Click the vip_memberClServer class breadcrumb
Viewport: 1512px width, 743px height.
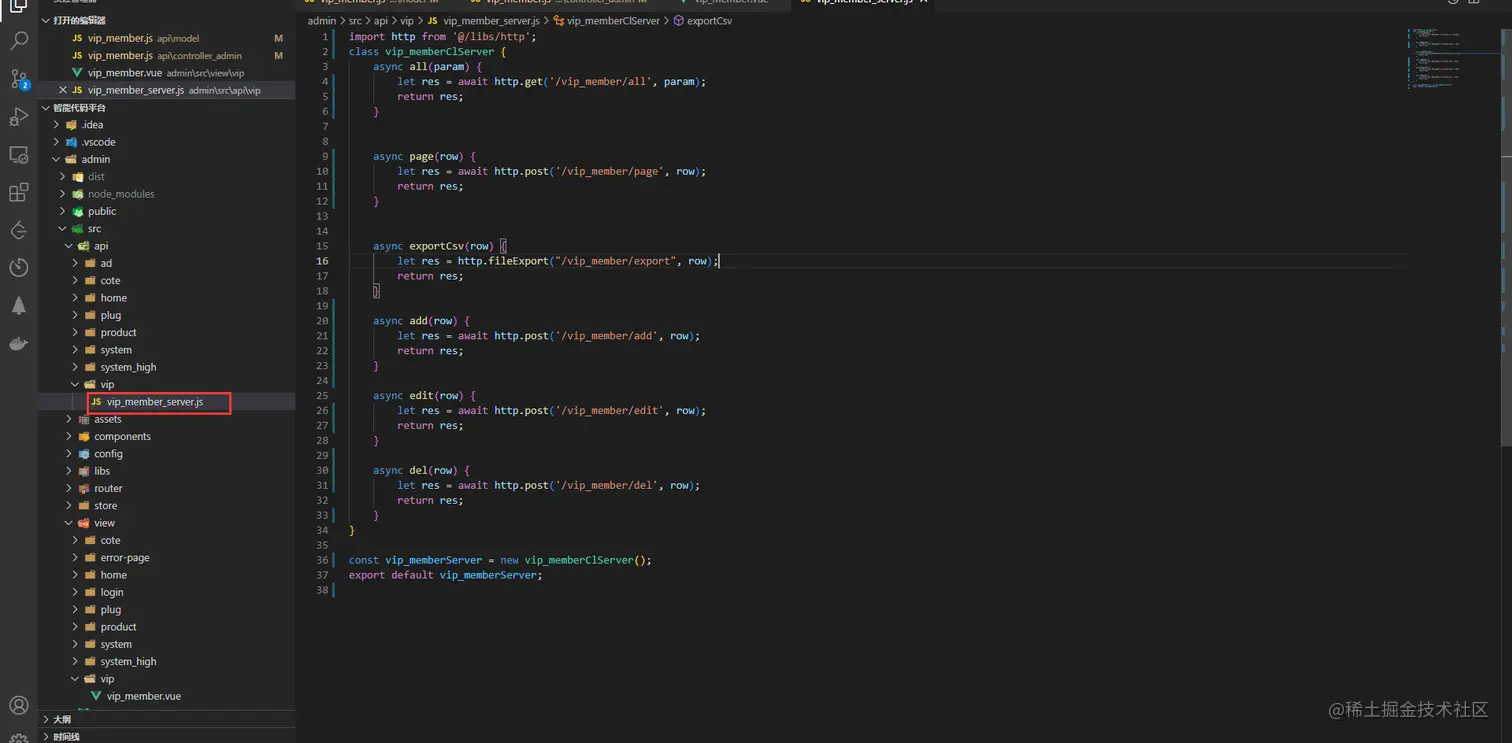pyautogui.click(x=606, y=21)
